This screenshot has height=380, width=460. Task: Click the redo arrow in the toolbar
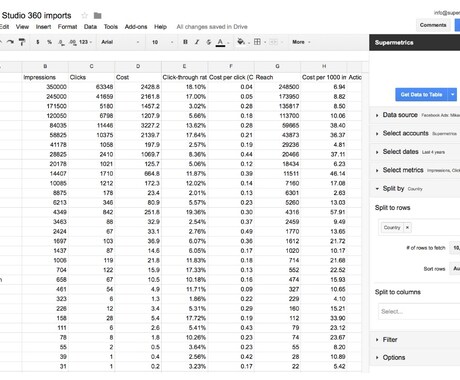10,42
